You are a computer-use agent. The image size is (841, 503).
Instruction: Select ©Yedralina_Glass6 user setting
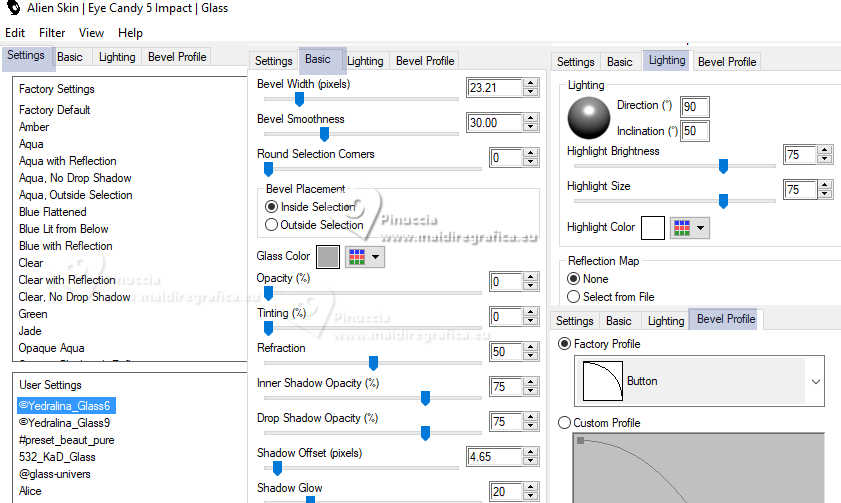(x=66, y=406)
